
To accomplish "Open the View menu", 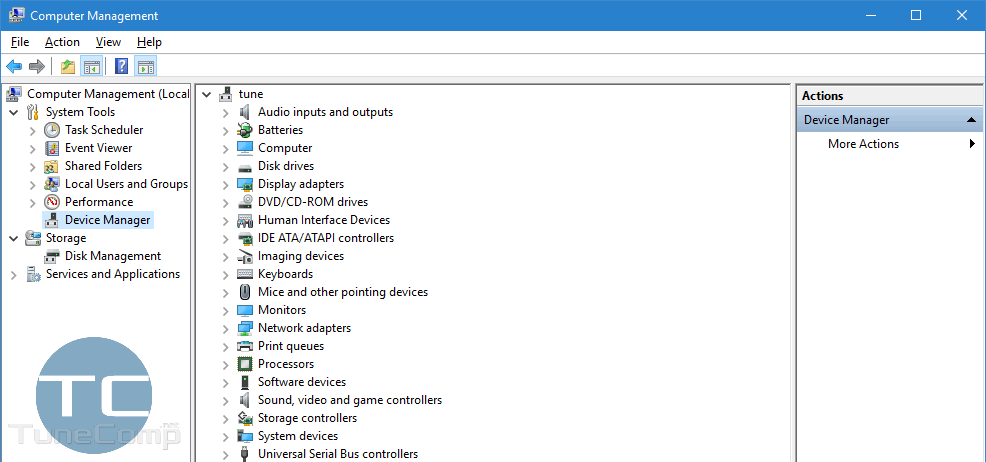I will [108, 42].
